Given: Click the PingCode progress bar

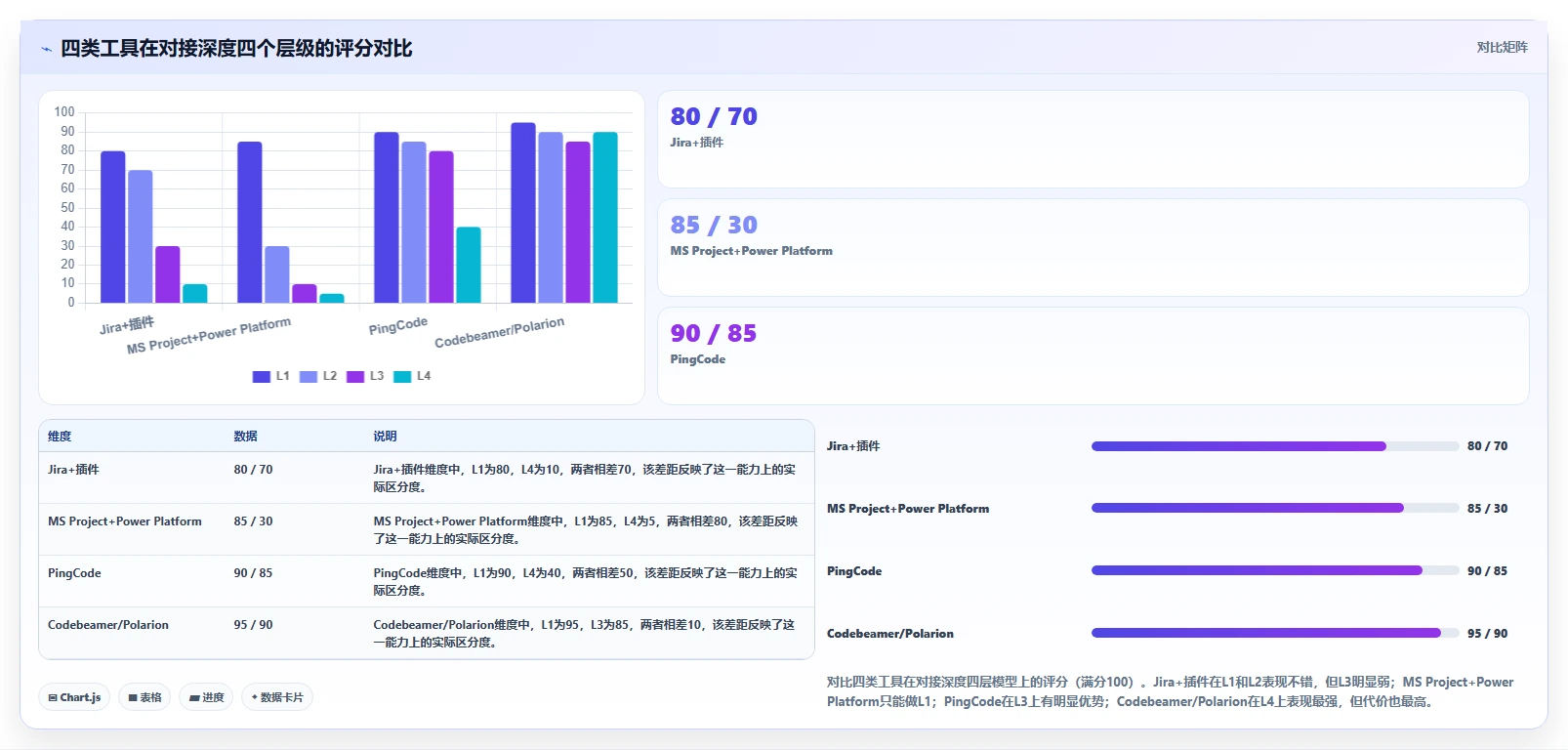Looking at the screenshot, I should (x=1275, y=570).
